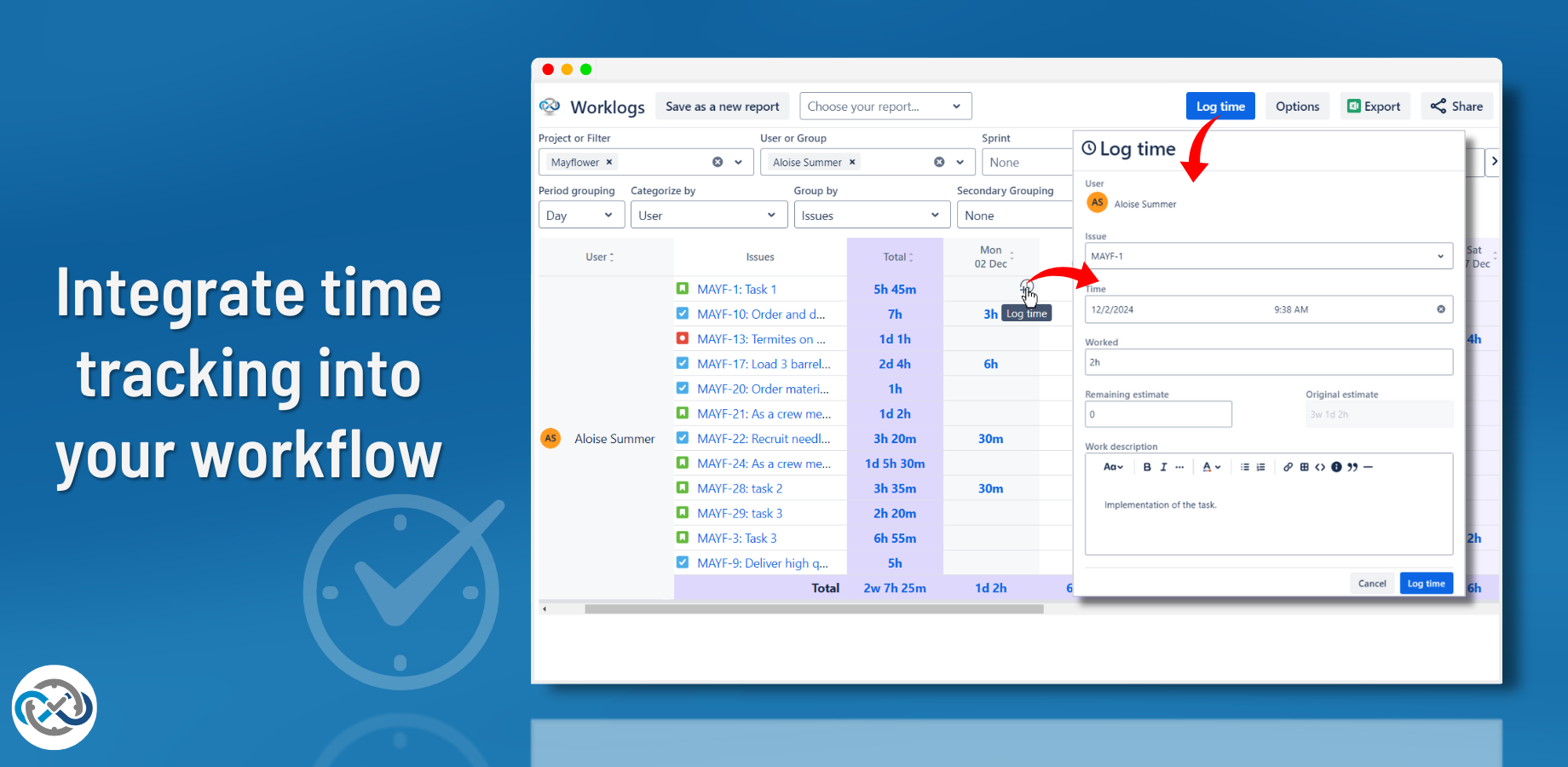Clear all Project or Filter selections
The width and height of the screenshot is (1568, 767).
[718, 162]
